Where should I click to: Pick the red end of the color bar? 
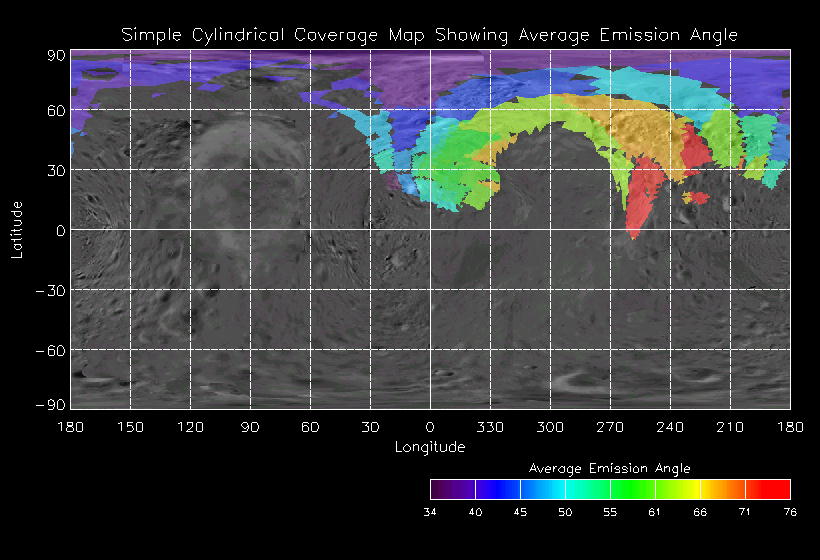777,489
